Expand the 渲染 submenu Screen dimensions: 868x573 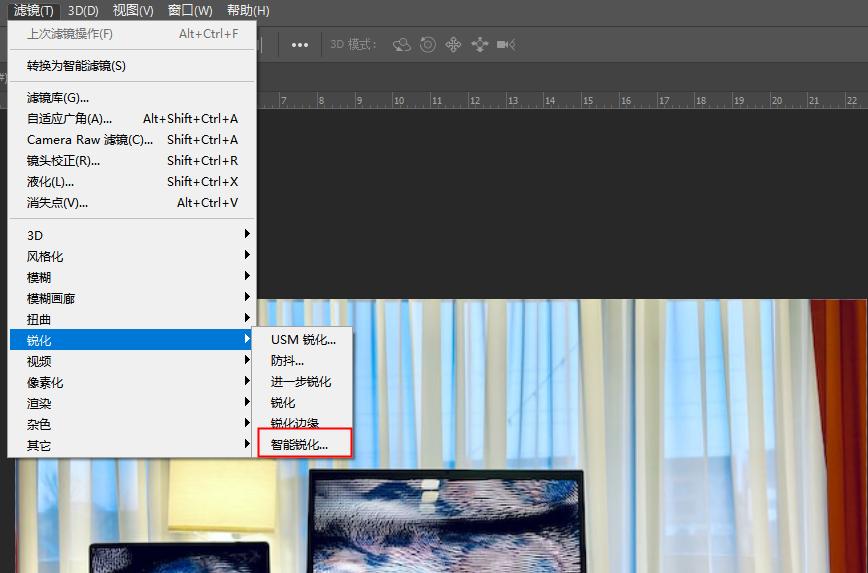click(132, 404)
